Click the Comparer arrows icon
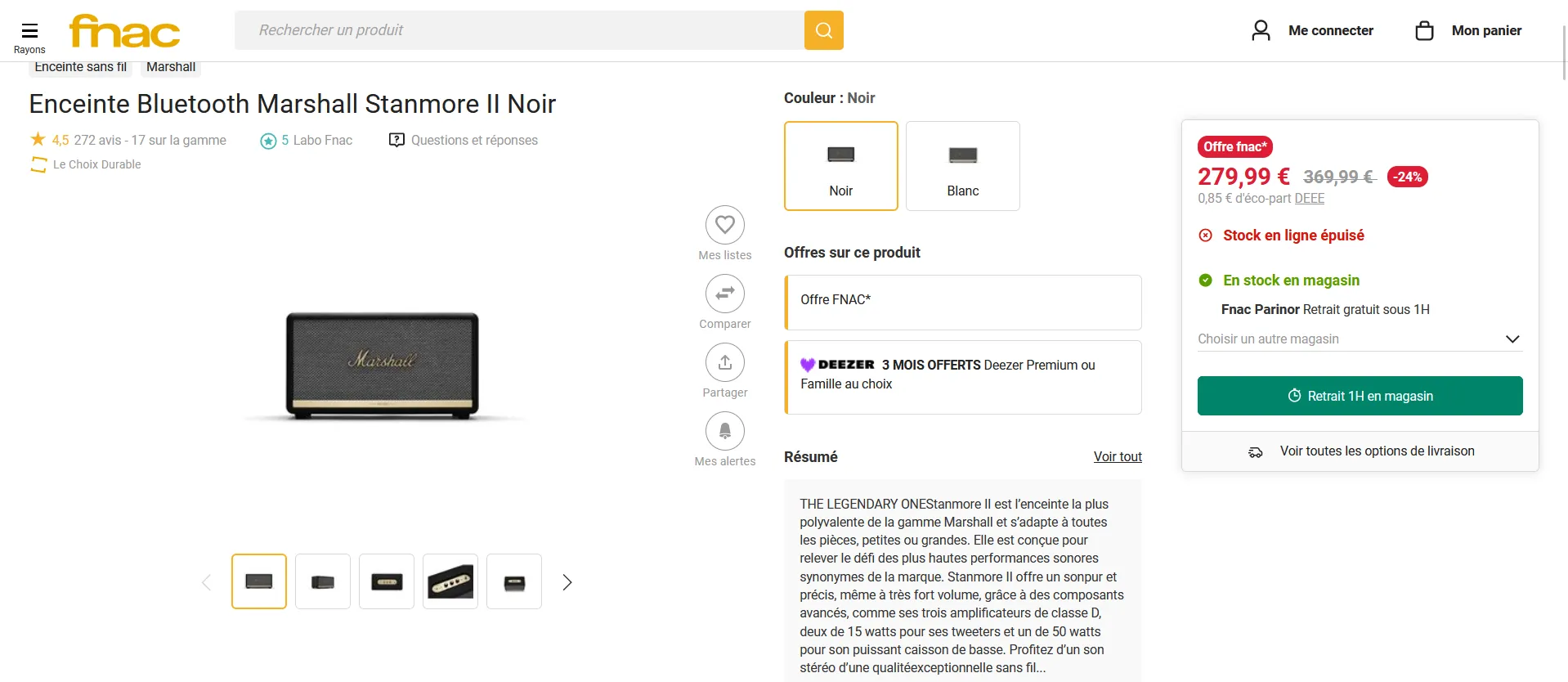 click(x=724, y=294)
